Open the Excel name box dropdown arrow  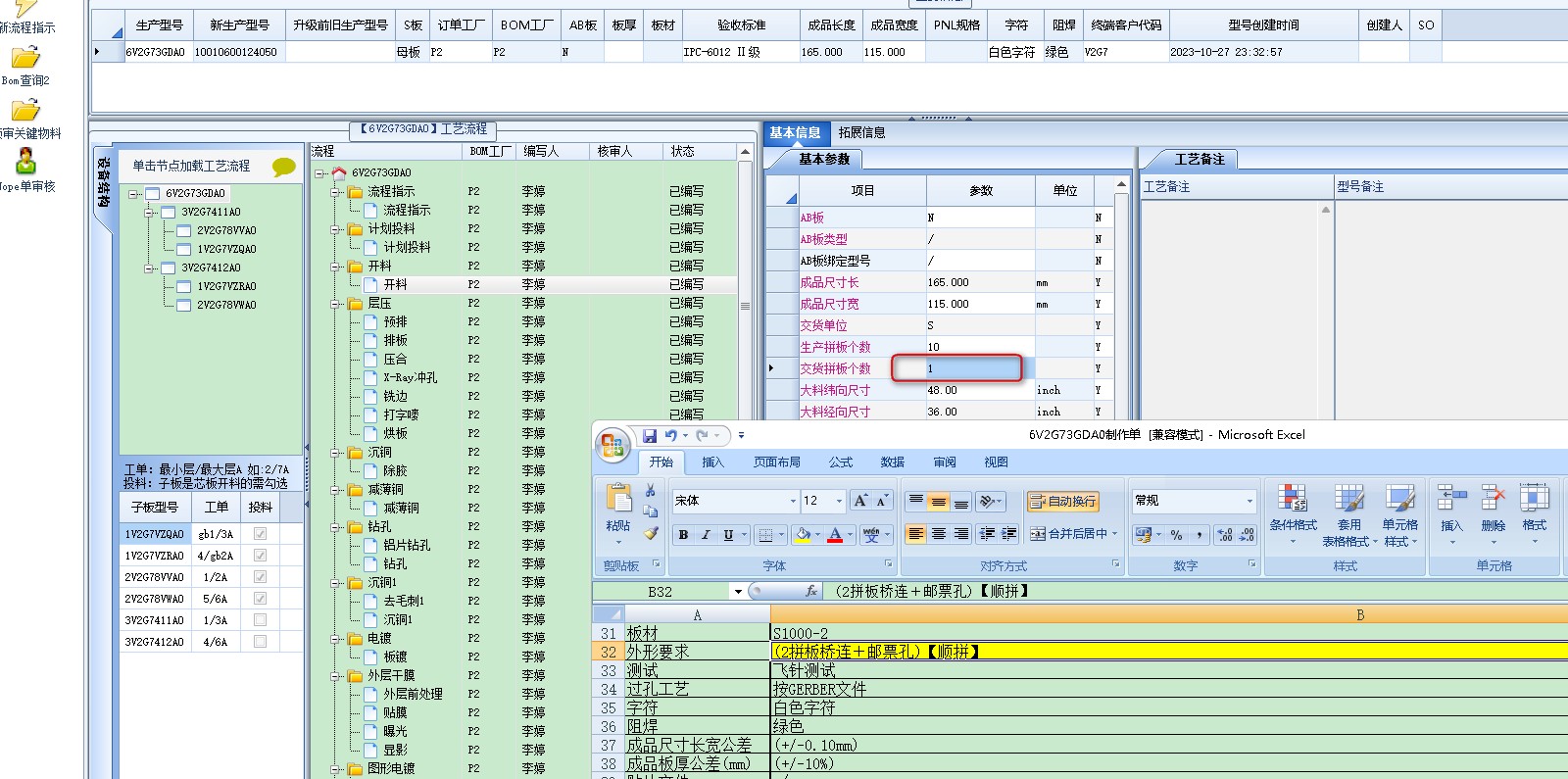737,592
